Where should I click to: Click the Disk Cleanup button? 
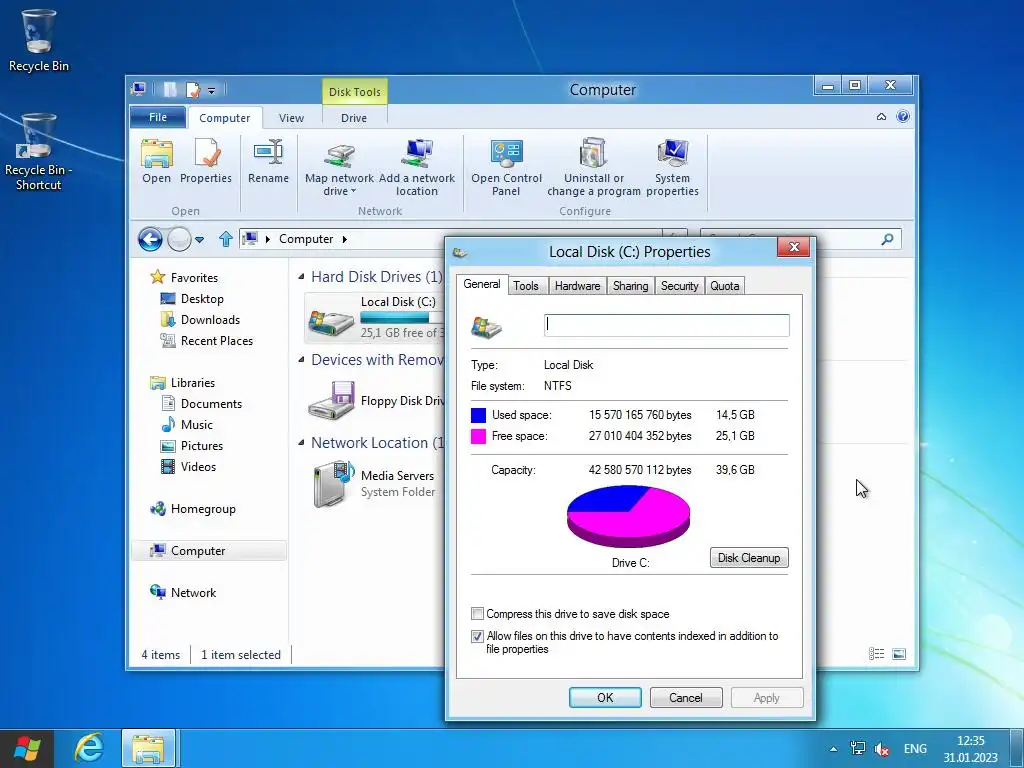[x=749, y=558]
